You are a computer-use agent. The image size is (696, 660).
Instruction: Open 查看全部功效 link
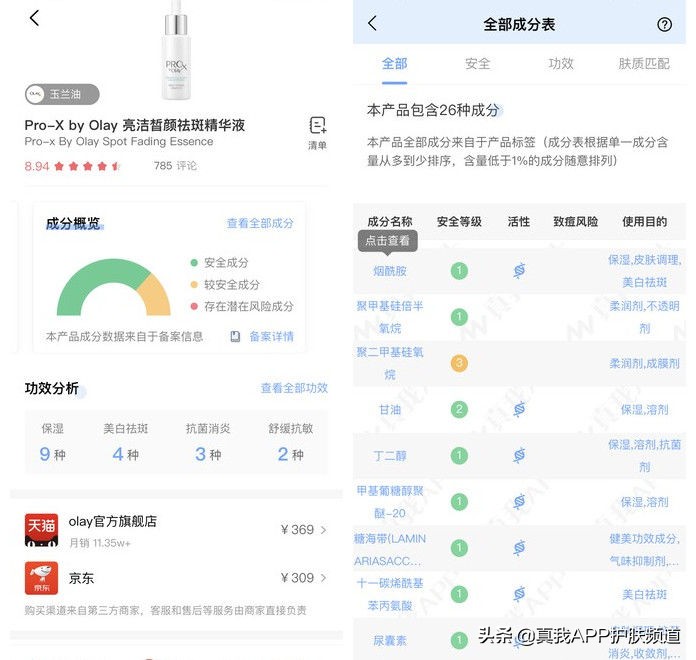[x=294, y=388]
